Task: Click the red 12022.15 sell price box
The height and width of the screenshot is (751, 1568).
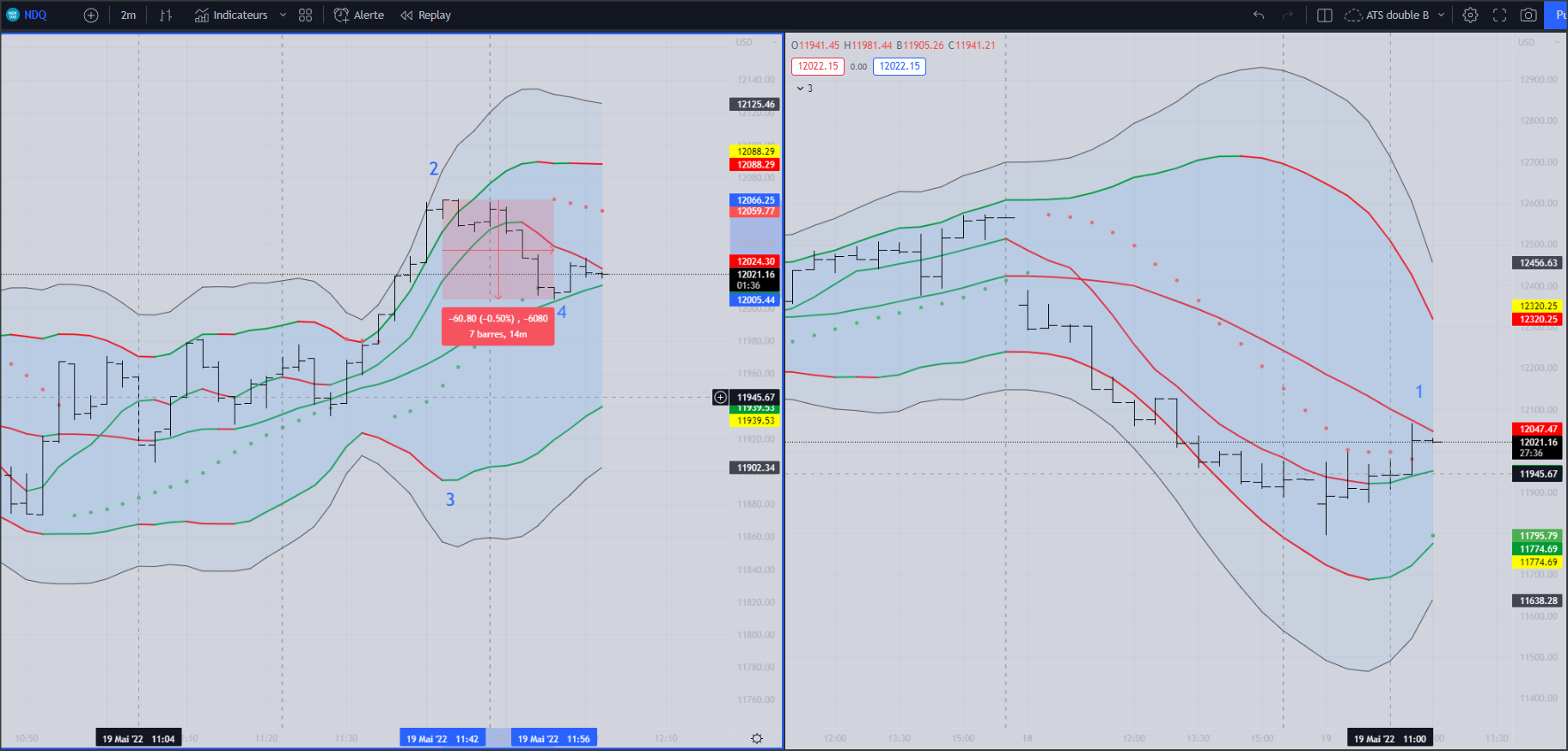Action: 818,66
